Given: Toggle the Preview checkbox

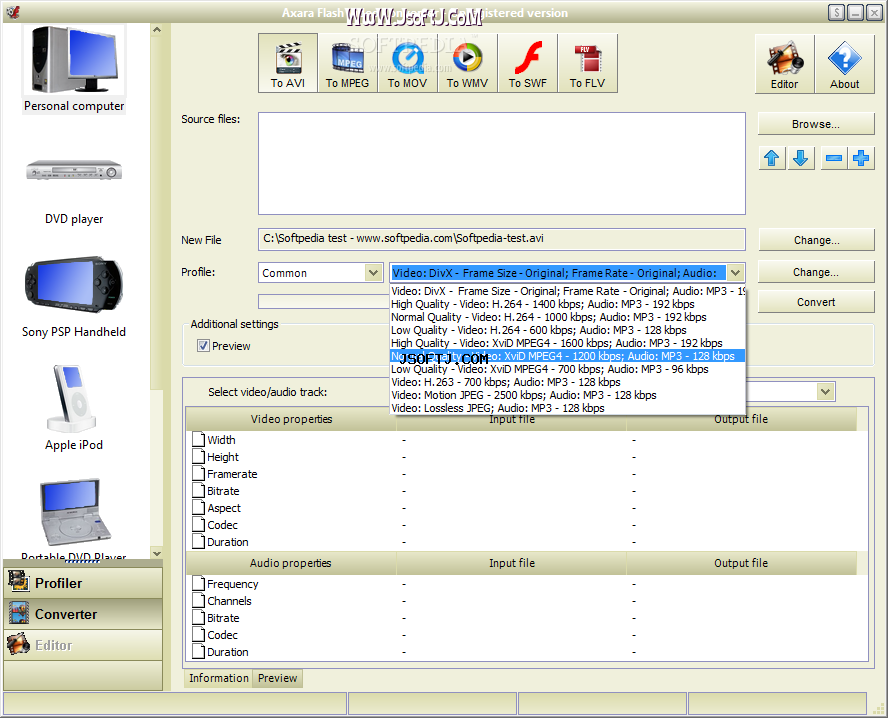Looking at the screenshot, I should (x=203, y=345).
